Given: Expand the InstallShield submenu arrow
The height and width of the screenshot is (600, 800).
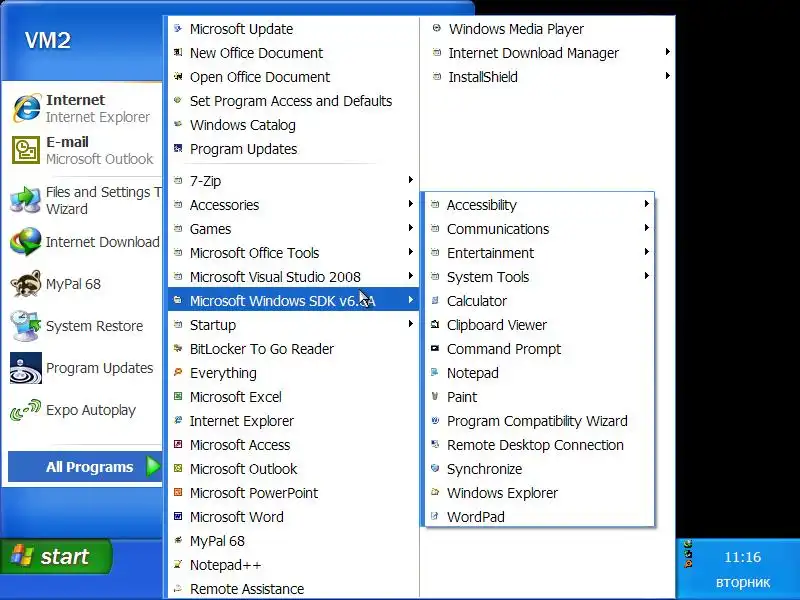Looking at the screenshot, I should point(668,76).
